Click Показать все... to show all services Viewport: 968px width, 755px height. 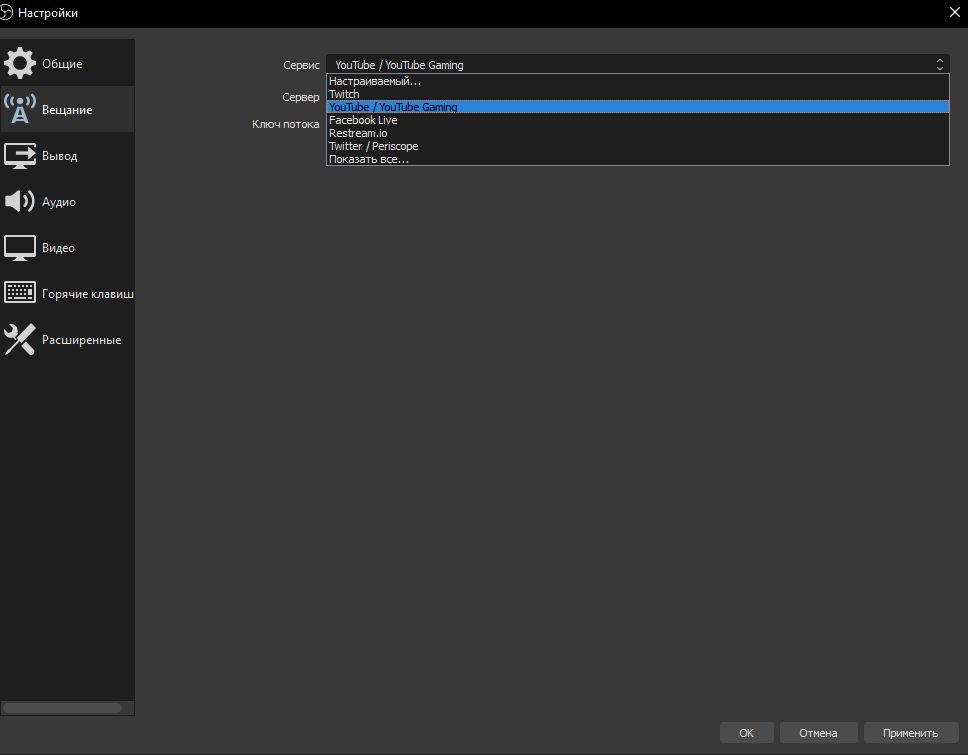pos(369,159)
